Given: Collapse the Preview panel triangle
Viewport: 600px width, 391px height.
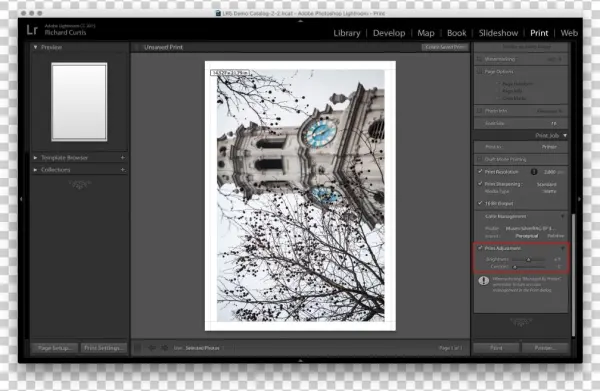Looking at the screenshot, I should pos(36,47).
